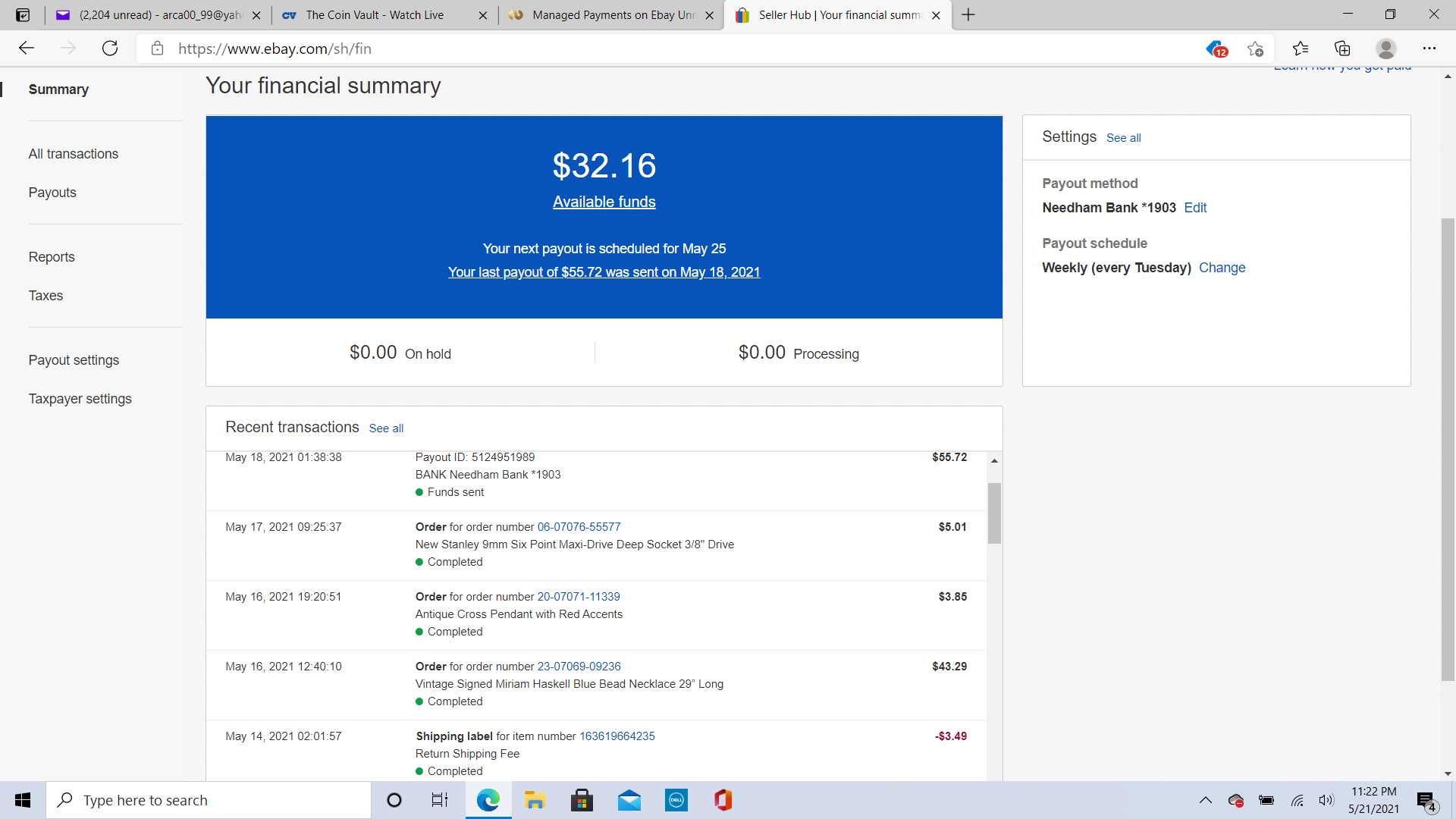Open Payouts in sidebar
The height and width of the screenshot is (819, 1456).
pos(52,193)
